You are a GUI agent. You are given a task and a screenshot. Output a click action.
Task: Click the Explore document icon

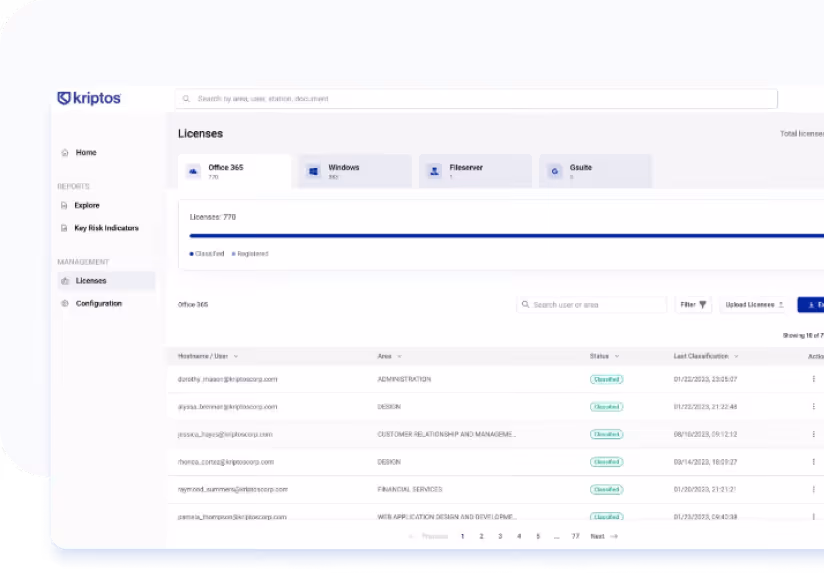64,206
